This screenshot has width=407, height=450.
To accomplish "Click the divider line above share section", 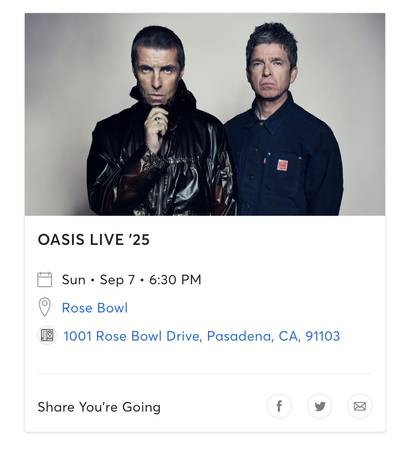I will (x=204, y=374).
